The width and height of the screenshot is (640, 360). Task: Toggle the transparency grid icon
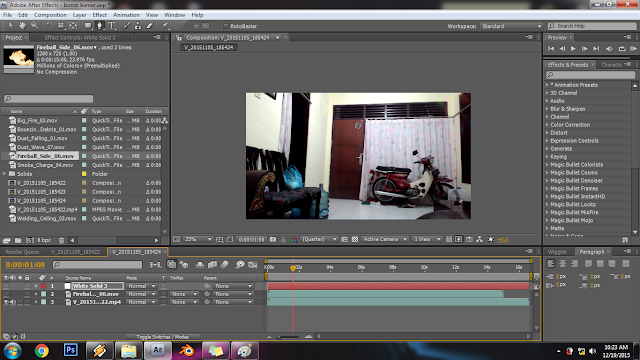(355, 240)
